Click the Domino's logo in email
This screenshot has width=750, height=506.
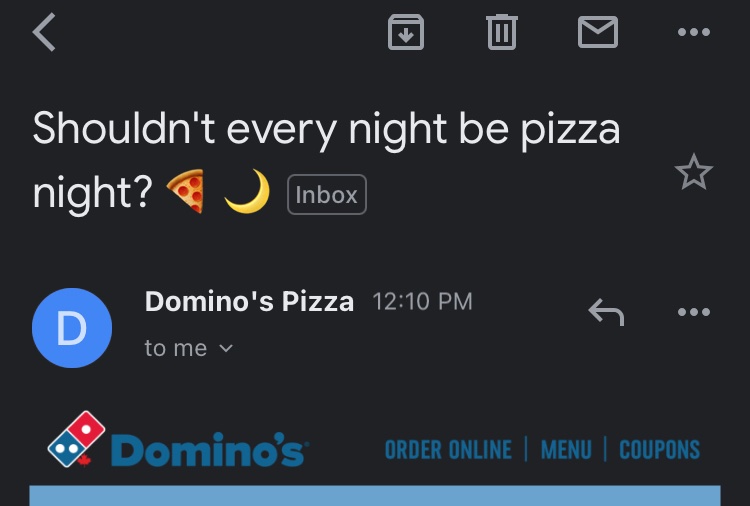[x=178, y=440]
